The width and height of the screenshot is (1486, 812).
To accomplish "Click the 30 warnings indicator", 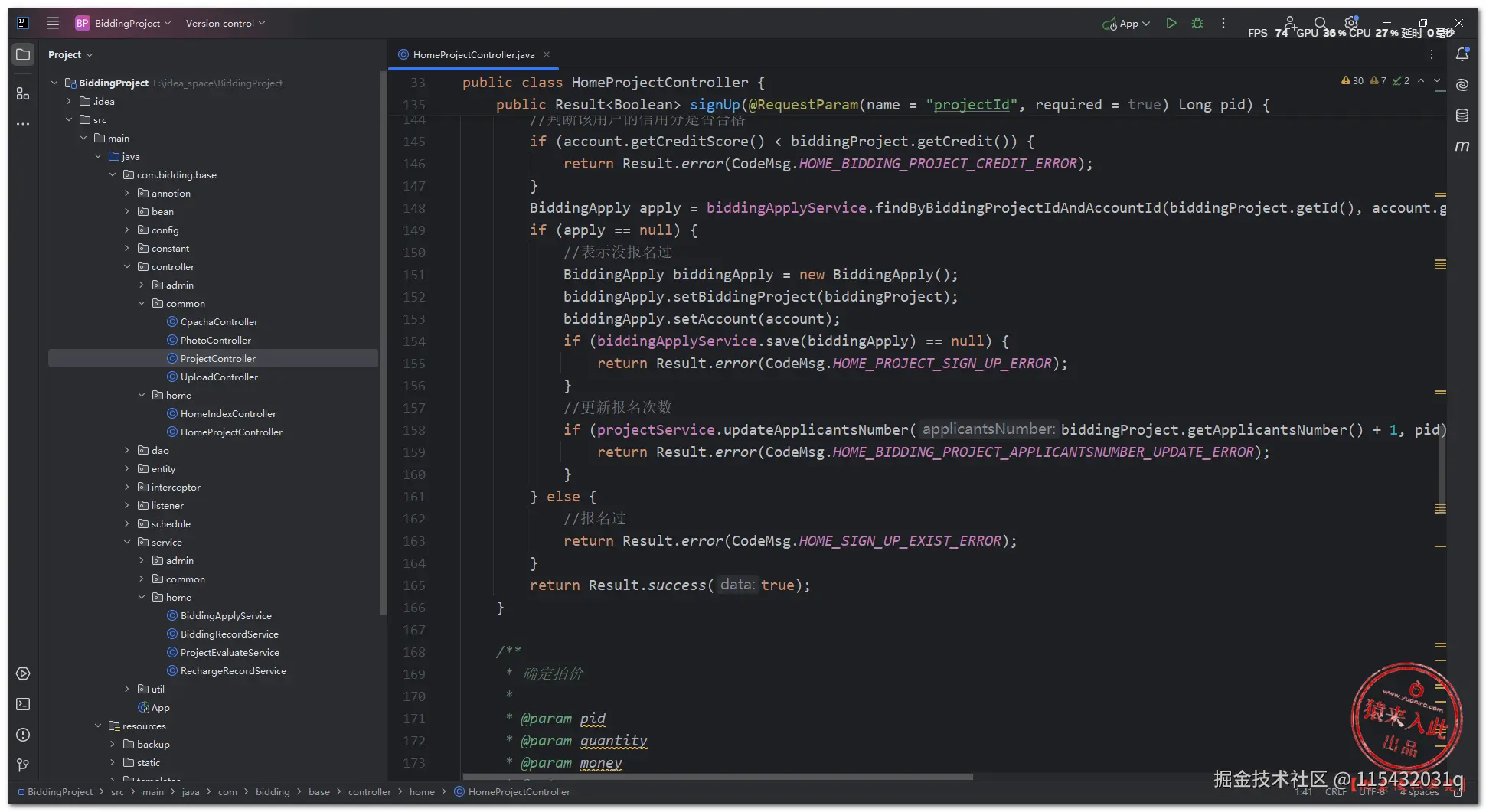I will coord(1352,80).
